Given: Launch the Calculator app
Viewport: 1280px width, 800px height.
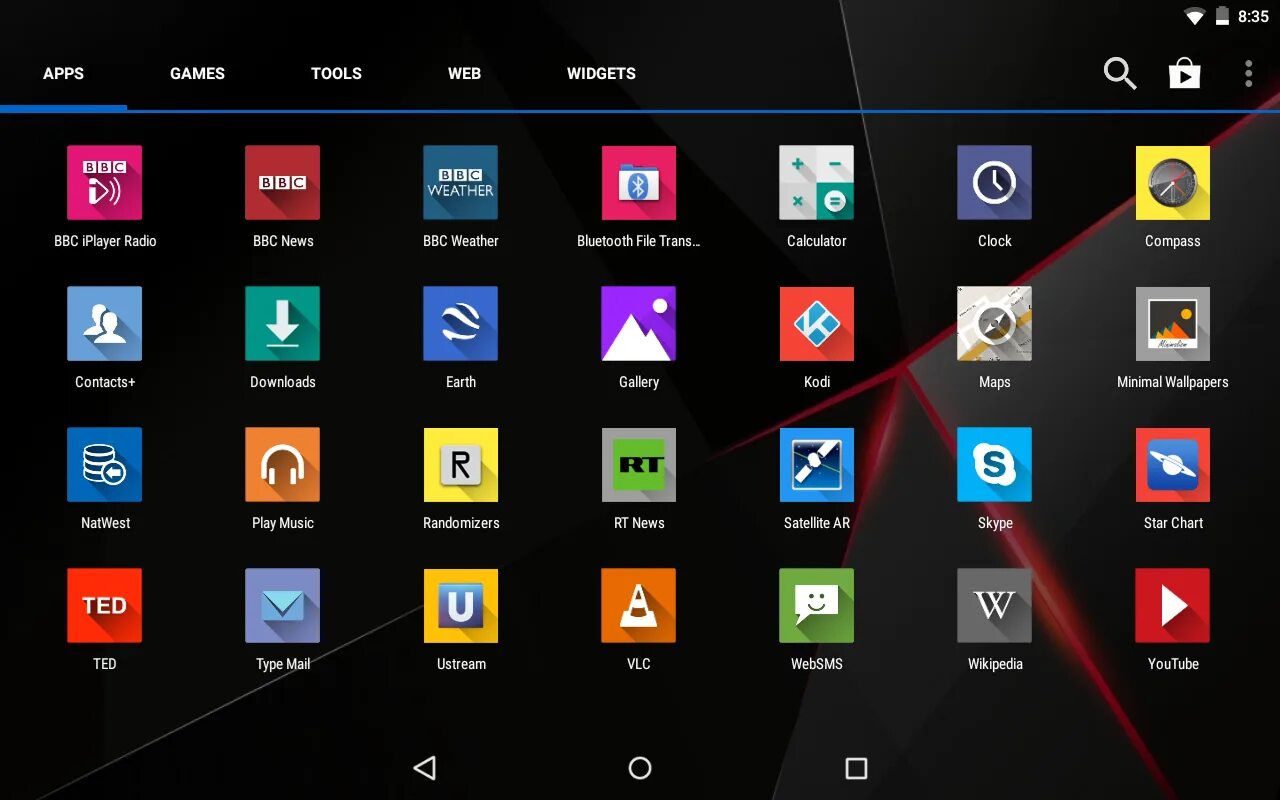Looking at the screenshot, I should click(x=817, y=183).
